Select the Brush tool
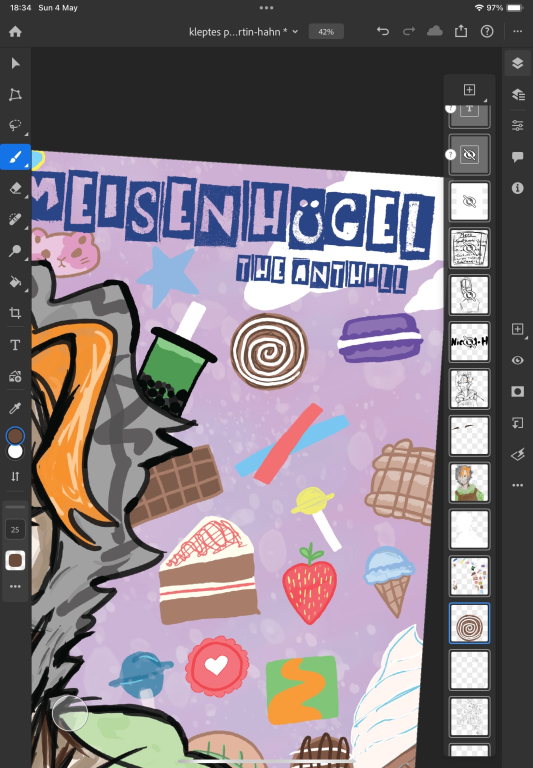533x768 pixels. point(15,157)
